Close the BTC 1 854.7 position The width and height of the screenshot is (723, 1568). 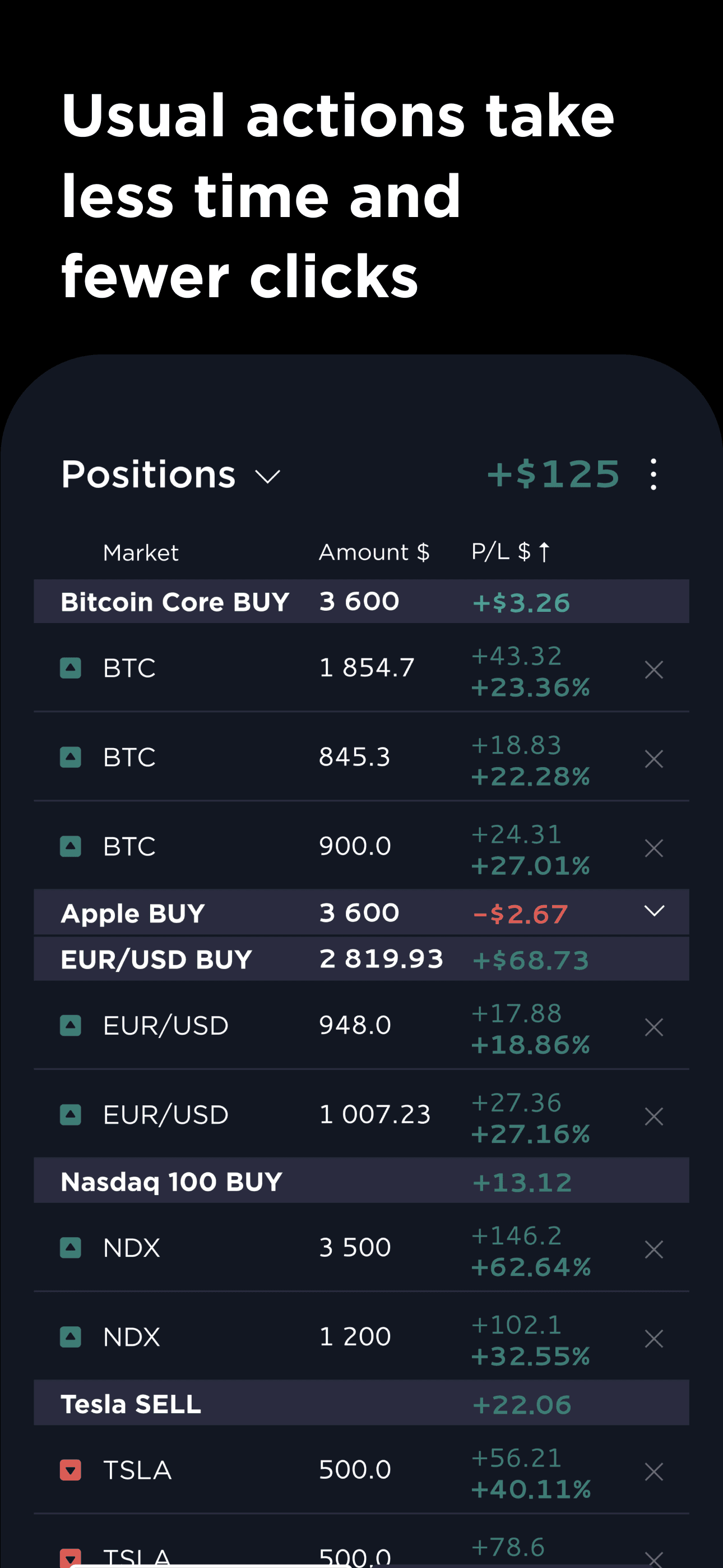(654, 670)
